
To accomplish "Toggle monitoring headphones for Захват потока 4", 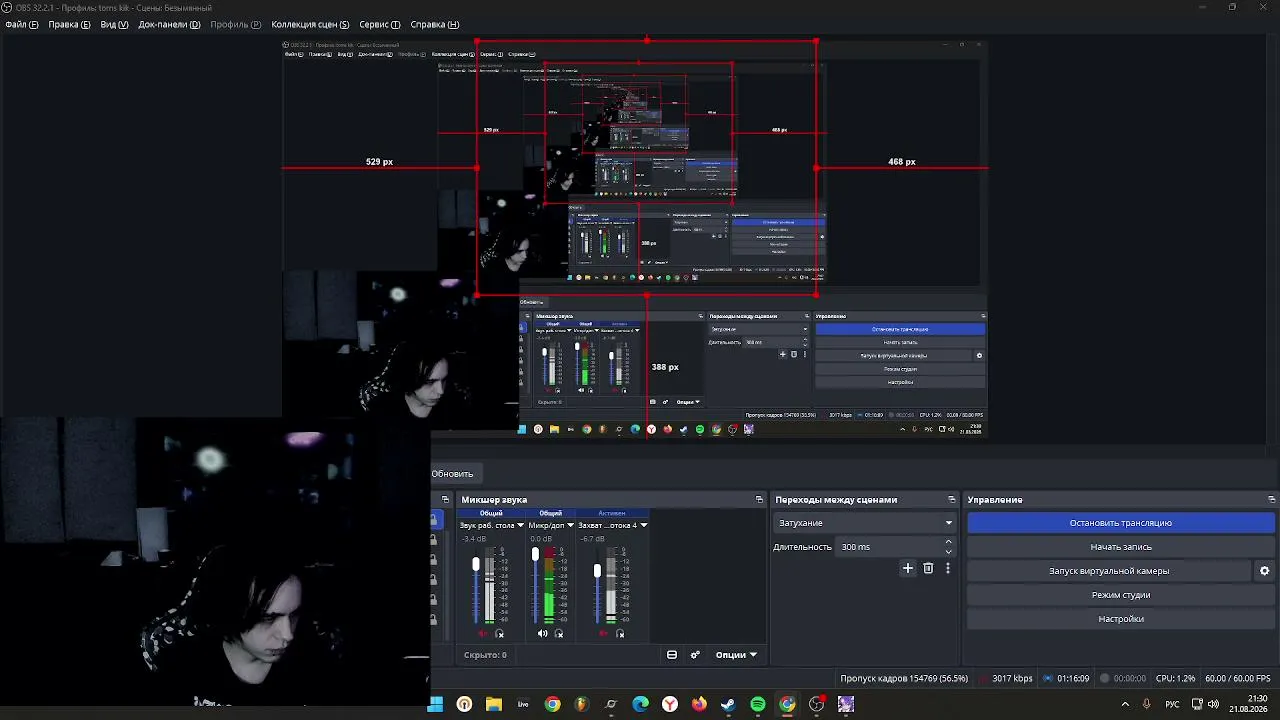I will click(x=620, y=633).
